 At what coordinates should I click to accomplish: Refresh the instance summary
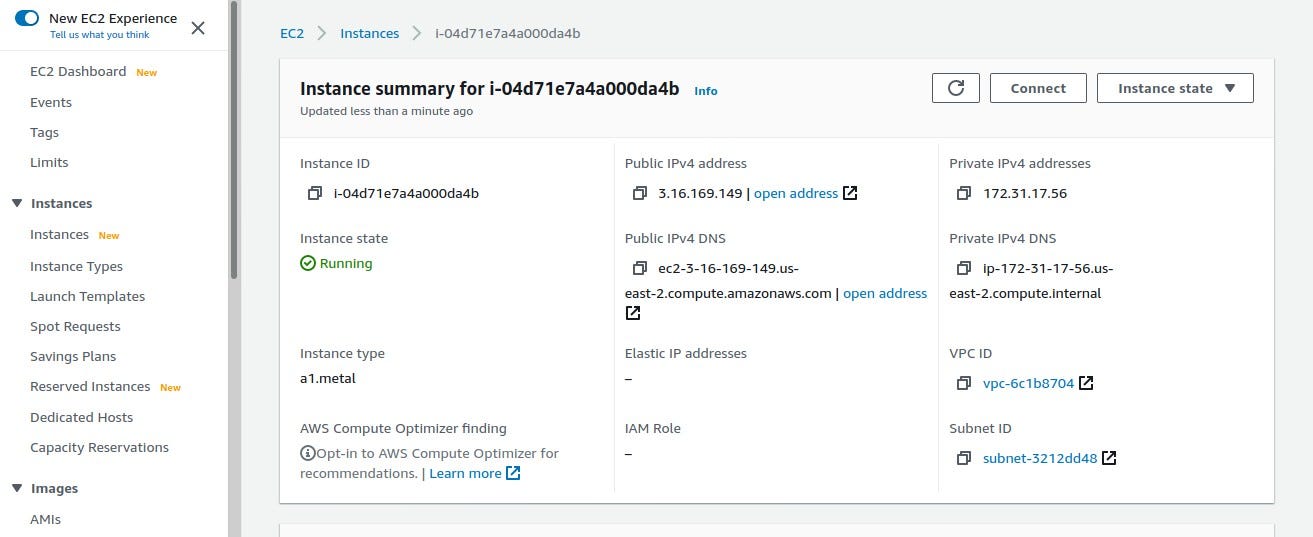click(x=956, y=88)
